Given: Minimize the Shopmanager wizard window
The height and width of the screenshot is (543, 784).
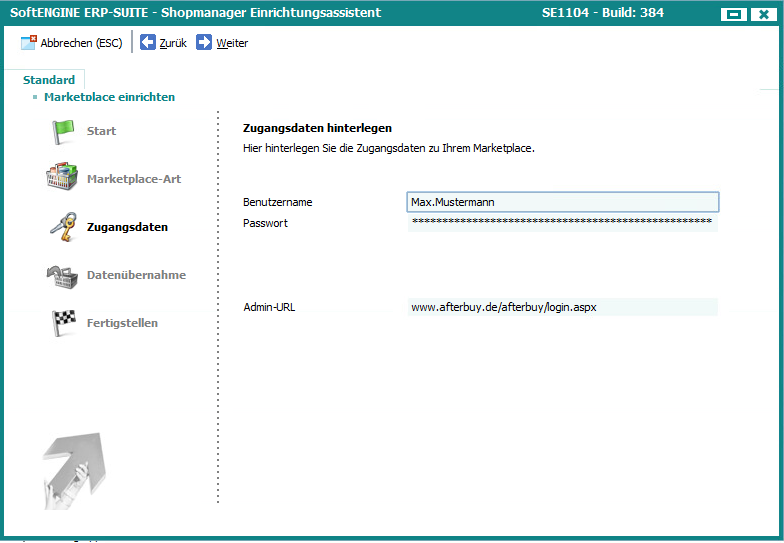Looking at the screenshot, I should (734, 14).
